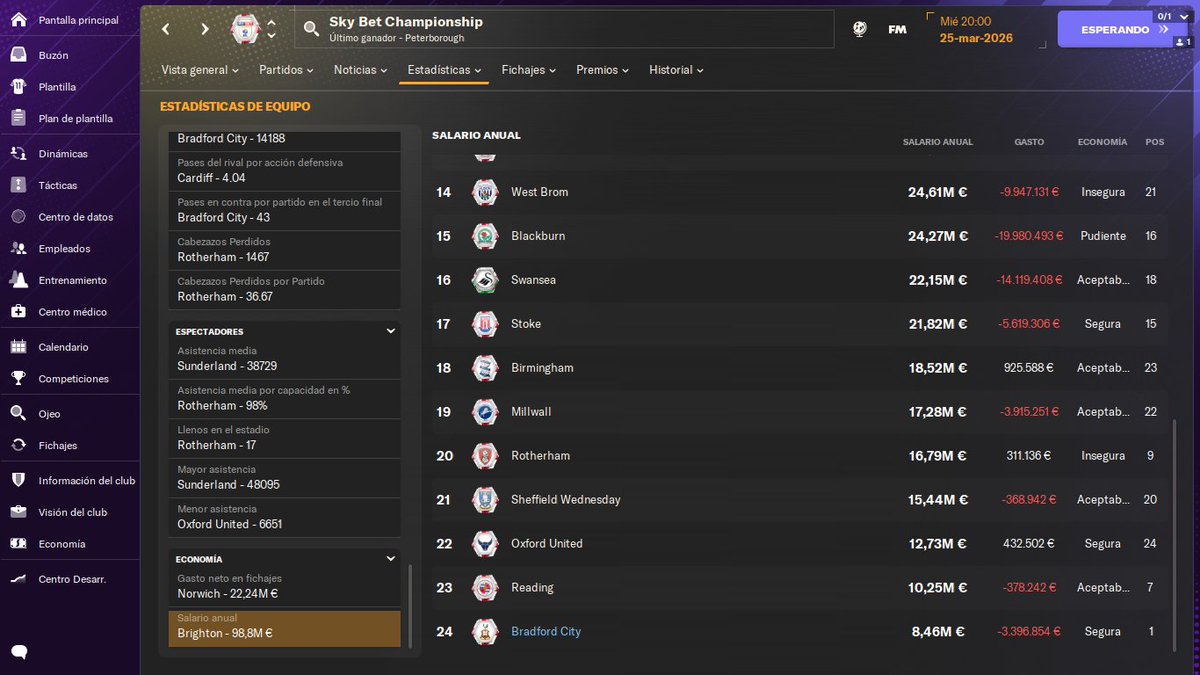Viewport: 1200px width, 675px height.
Task: Go forward with right arrow
Action: pos(205,29)
